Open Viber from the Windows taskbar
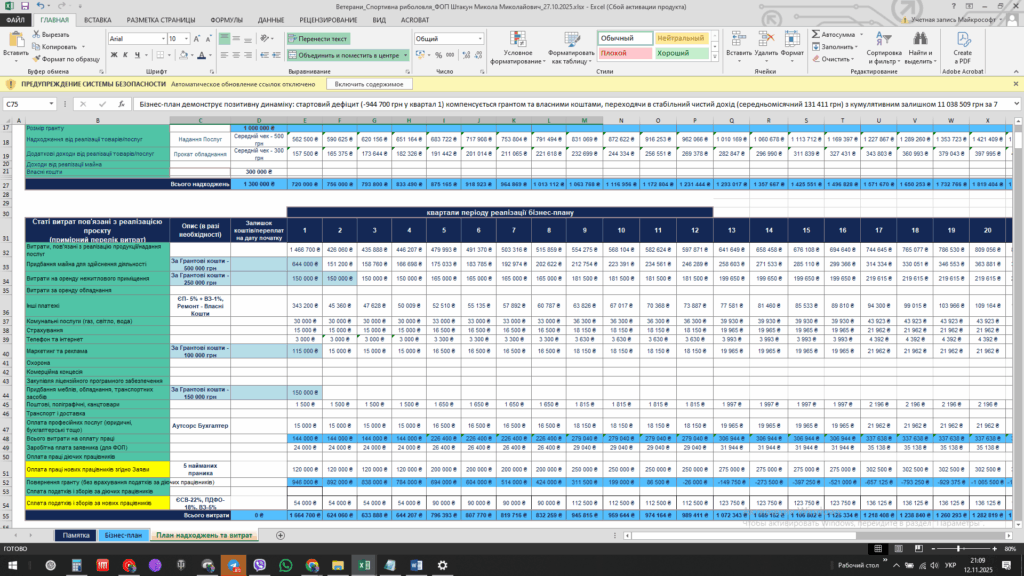 [x=262, y=565]
